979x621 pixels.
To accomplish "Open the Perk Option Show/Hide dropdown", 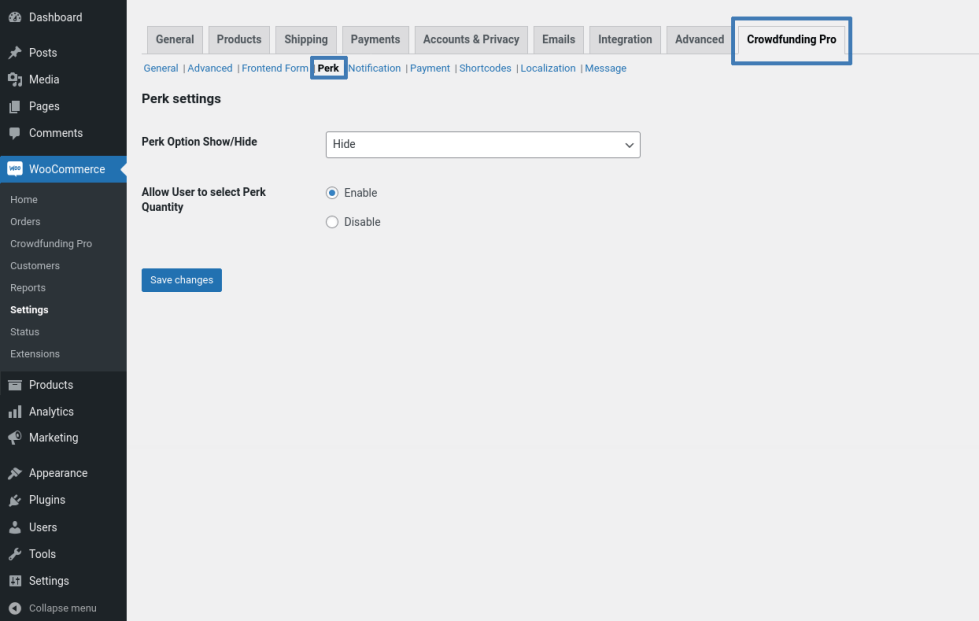I will pos(482,145).
